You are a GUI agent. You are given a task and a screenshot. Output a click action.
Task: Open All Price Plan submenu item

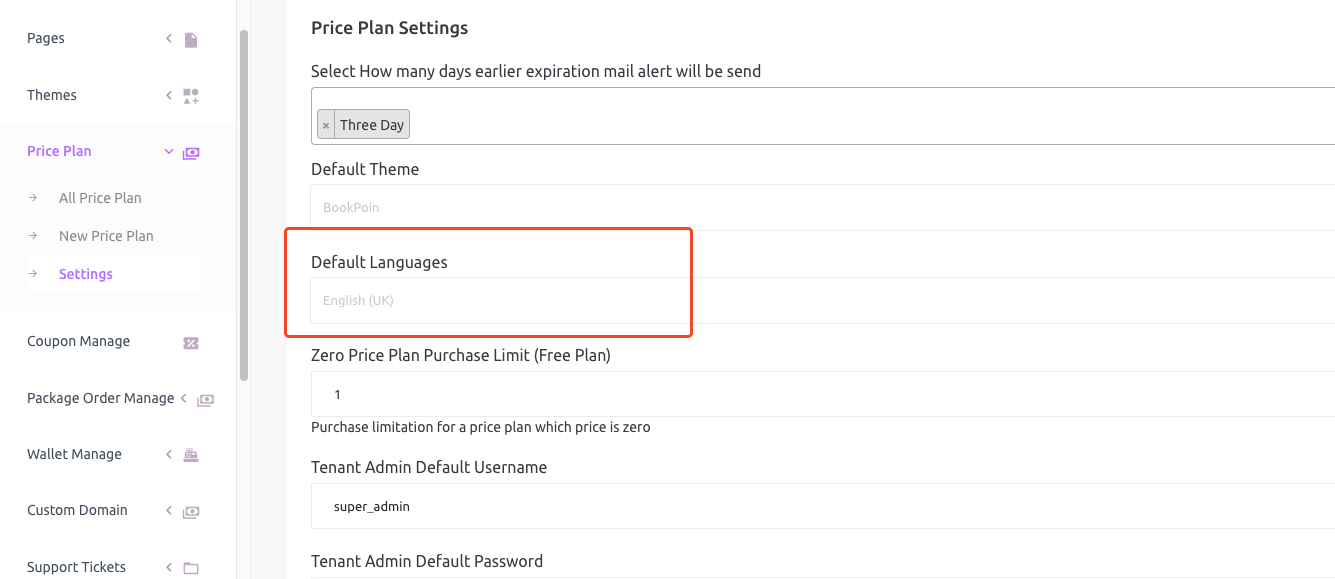click(x=100, y=198)
